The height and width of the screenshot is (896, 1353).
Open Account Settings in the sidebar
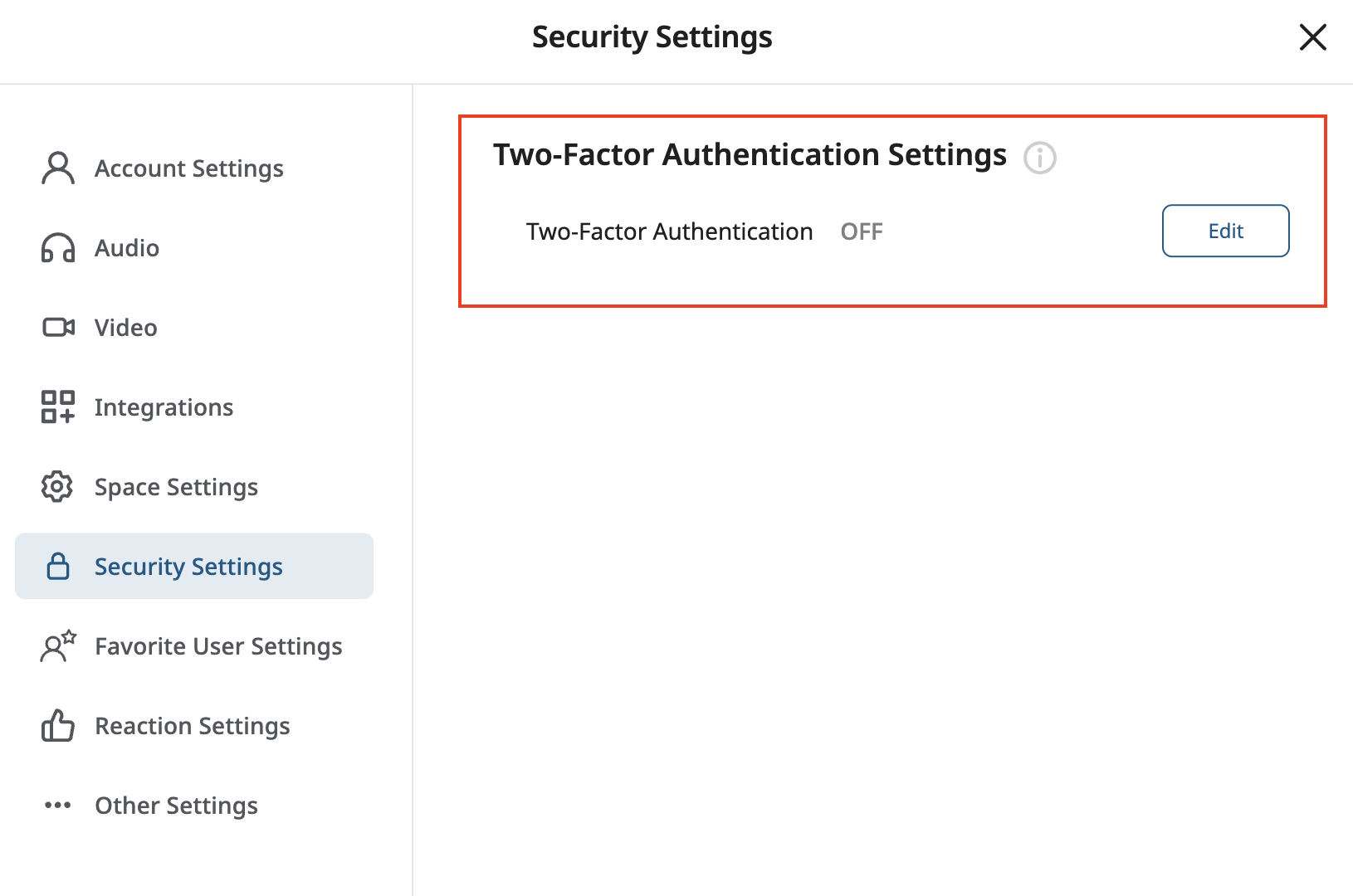coord(188,168)
